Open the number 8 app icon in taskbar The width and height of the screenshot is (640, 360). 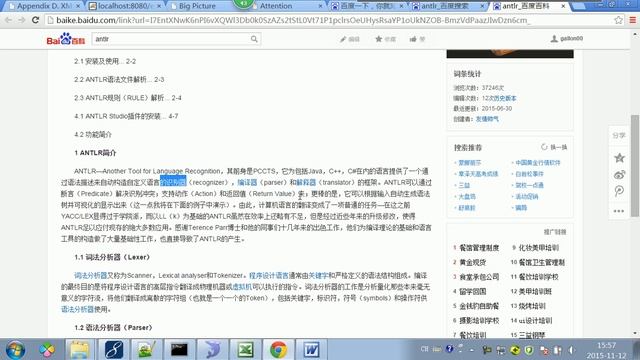[113, 350]
